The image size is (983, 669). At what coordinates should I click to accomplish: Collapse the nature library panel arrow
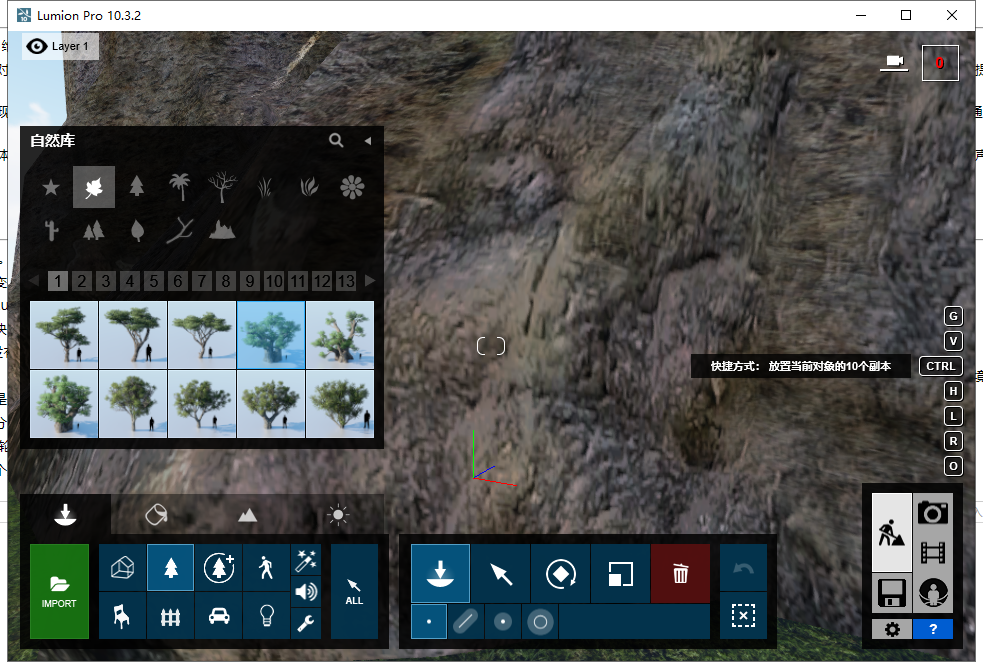(368, 141)
